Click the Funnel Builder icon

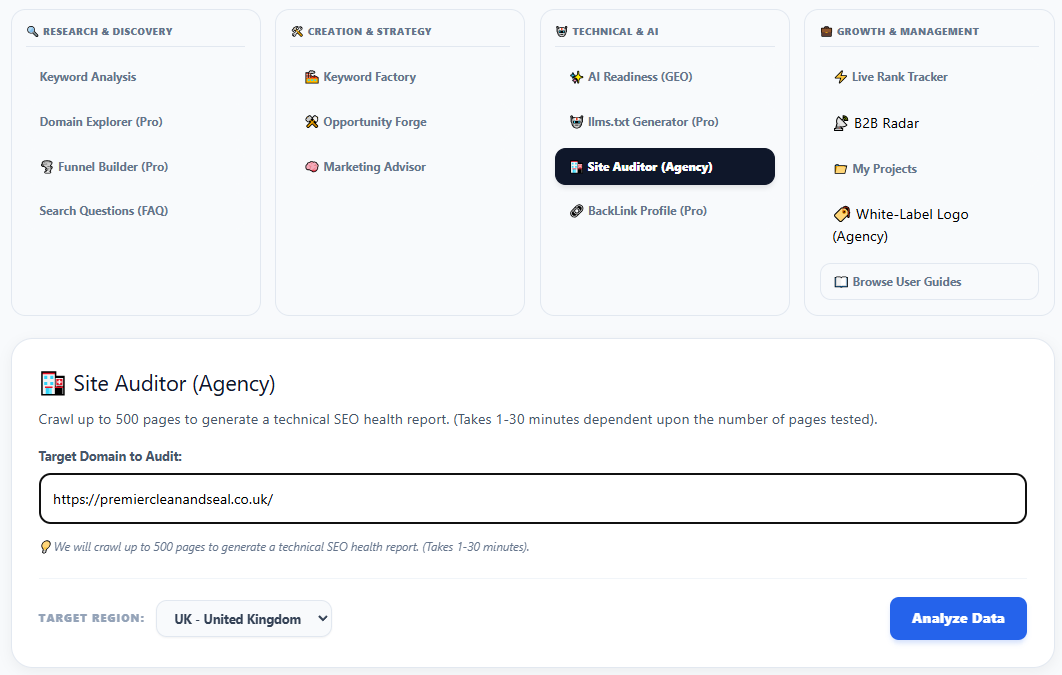(47, 167)
